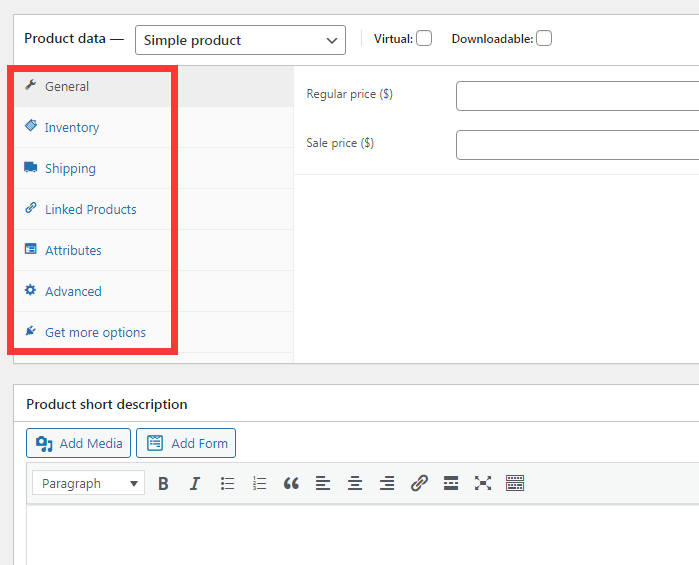Switch to the Shipping tab
The width and height of the screenshot is (699, 565).
click(x=154, y=168)
